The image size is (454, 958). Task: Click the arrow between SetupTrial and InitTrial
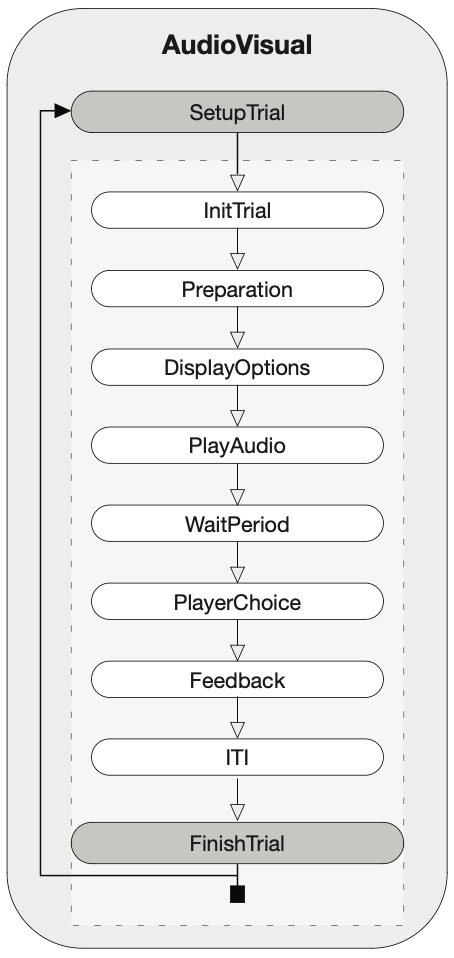click(237, 162)
